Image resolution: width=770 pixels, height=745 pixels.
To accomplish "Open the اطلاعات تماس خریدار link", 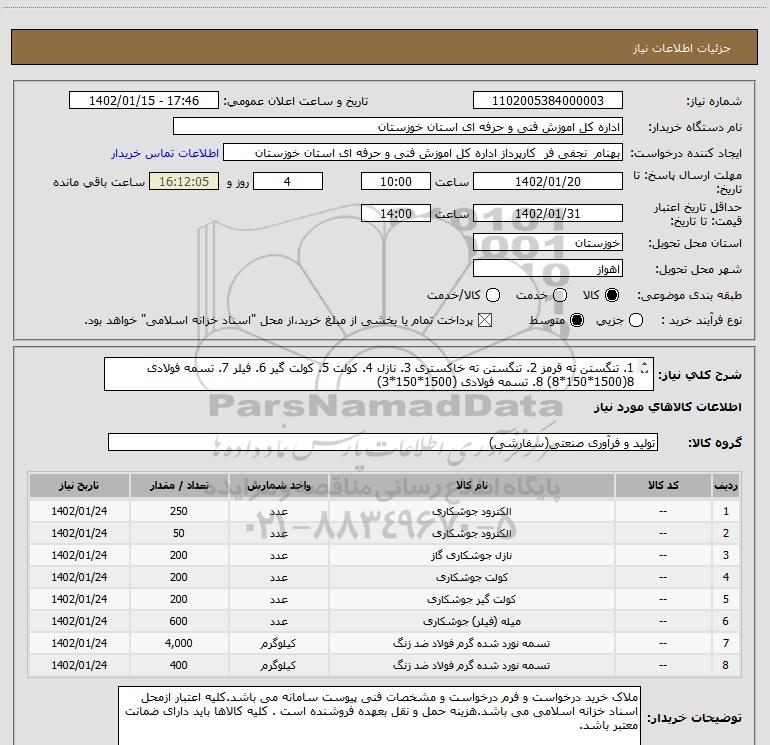I will [165, 153].
